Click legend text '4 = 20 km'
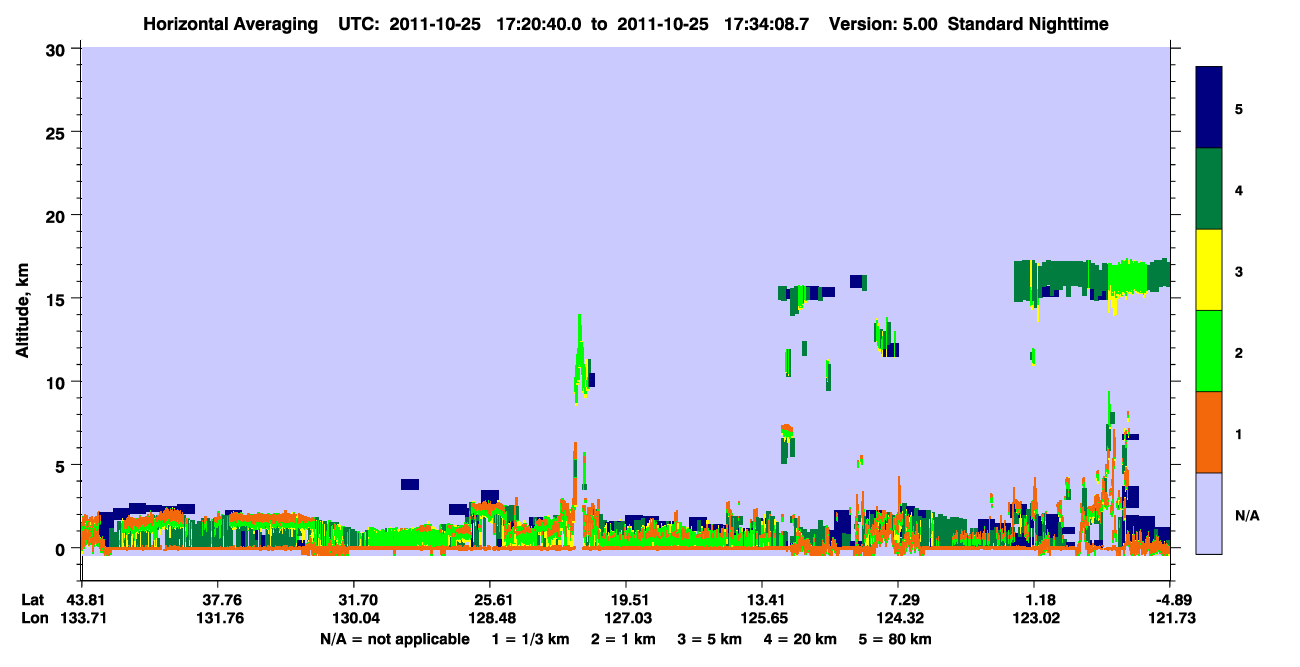This screenshot has width=1300, height=667. pyautogui.click(x=800, y=639)
